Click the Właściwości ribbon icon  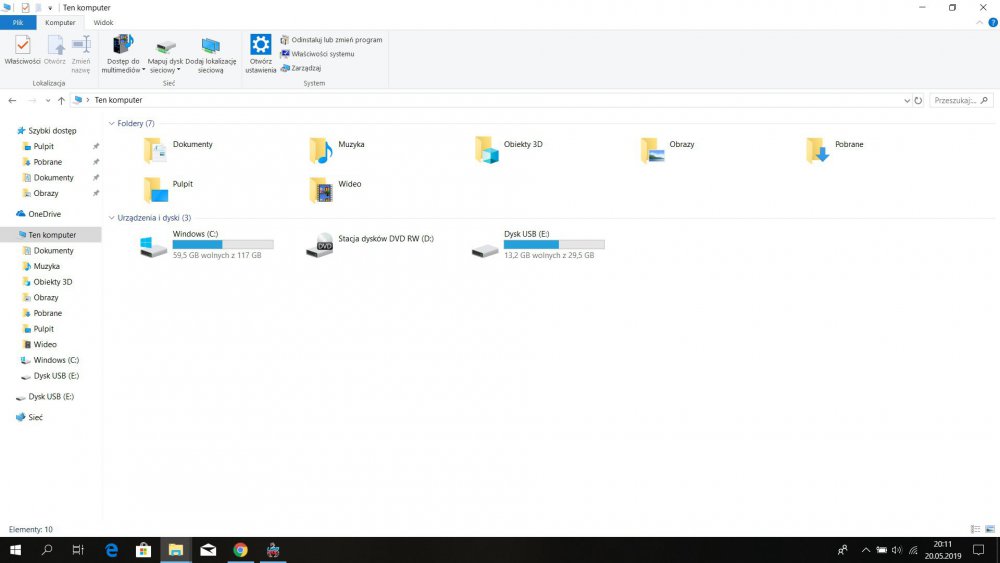coord(22,48)
